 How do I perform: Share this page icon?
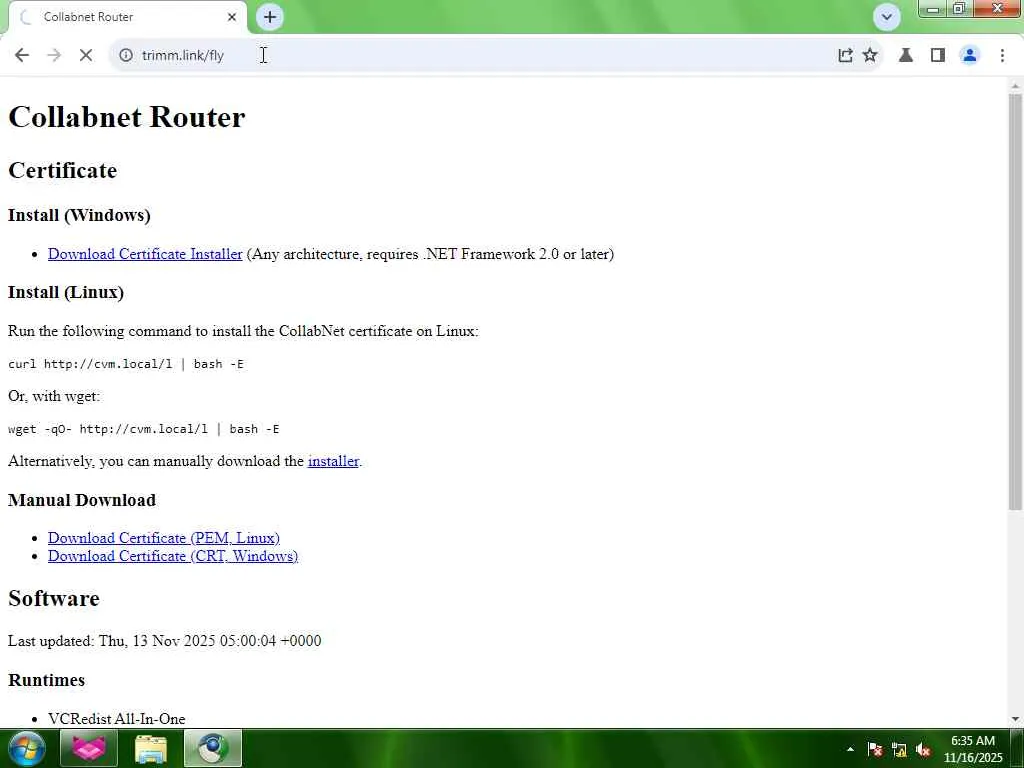tap(845, 55)
